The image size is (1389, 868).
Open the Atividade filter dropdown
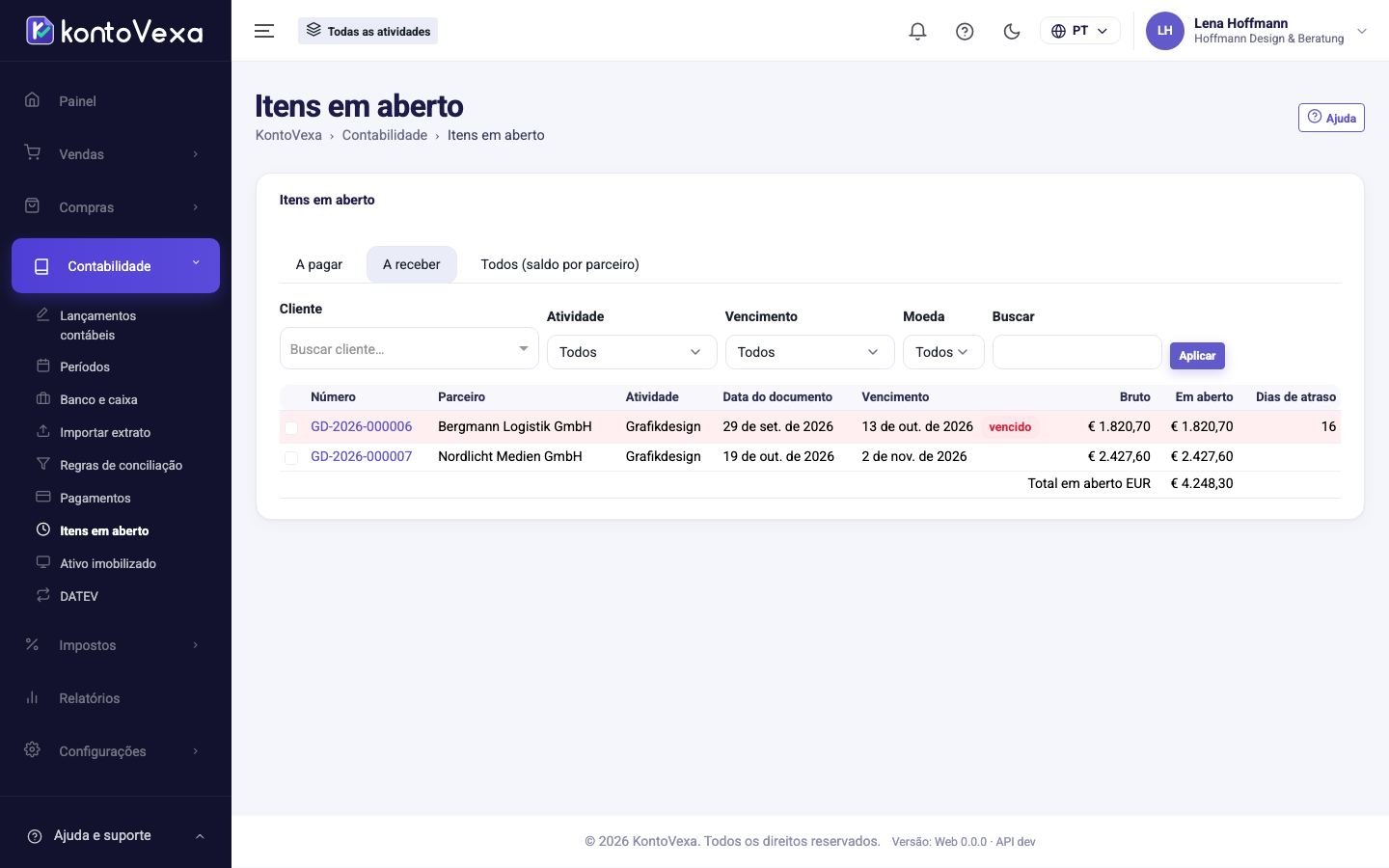click(632, 352)
